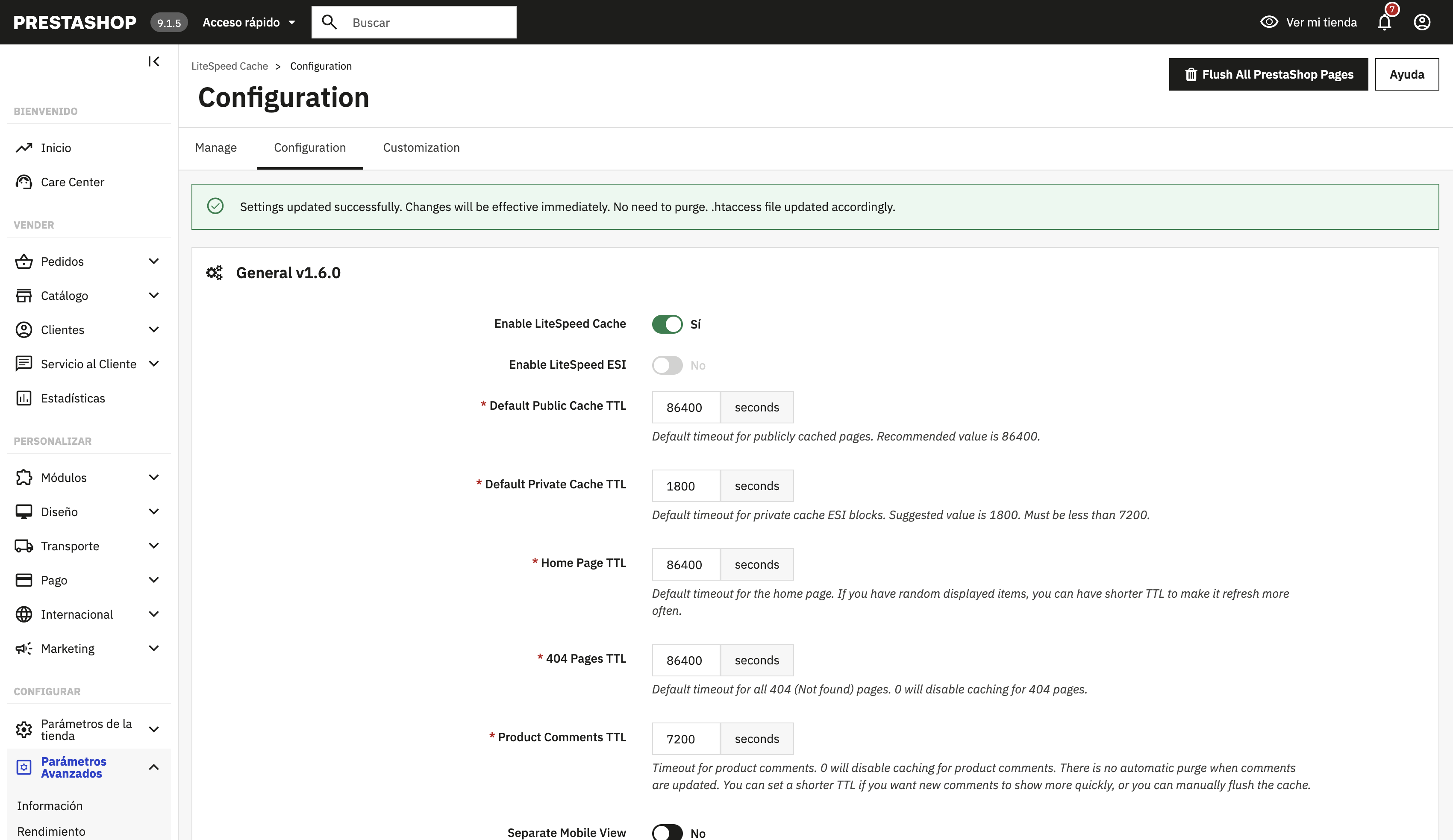Viewport: 1453px width, 840px height.
Task: Expand Parámetros de la tienda chevron
Action: pos(153,729)
